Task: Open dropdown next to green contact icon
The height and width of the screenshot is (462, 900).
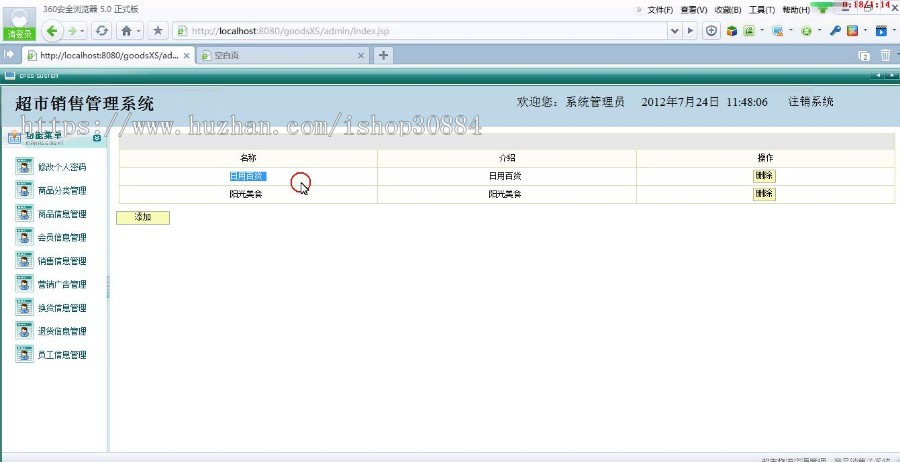Action: pyautogui.click(x=762, y=31)
